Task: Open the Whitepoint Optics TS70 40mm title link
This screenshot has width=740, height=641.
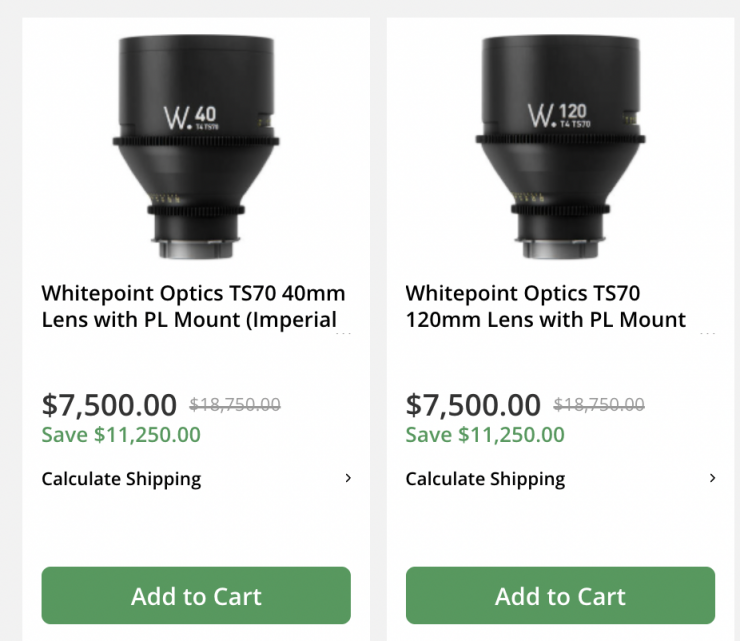Action: 193,307
